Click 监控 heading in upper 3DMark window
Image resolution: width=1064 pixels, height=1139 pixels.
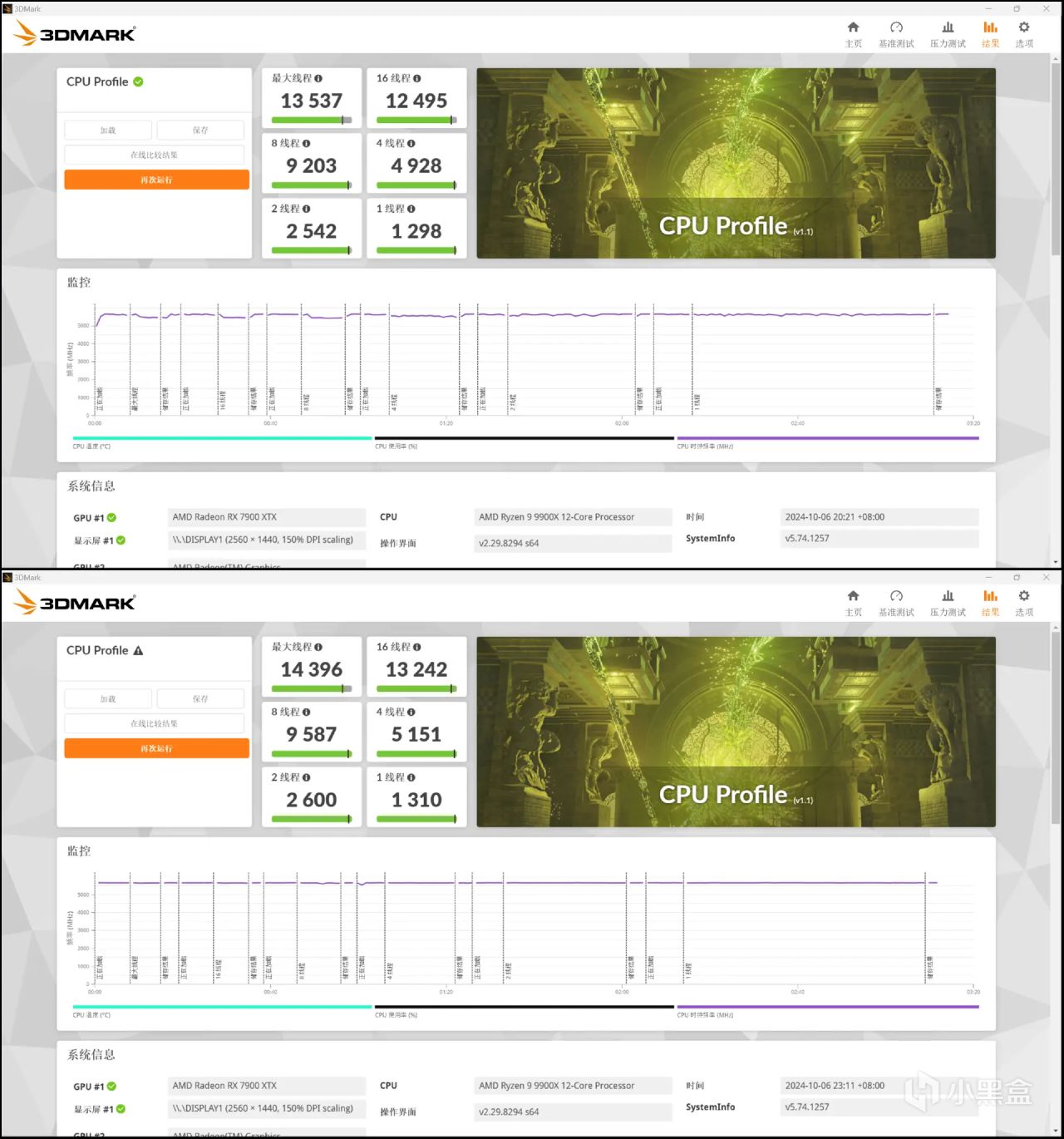pyautogui.click(x=79, y=283)
